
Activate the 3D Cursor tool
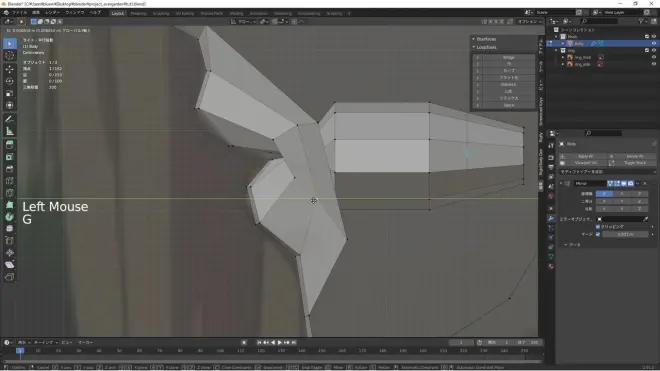[x=10, y=56]
